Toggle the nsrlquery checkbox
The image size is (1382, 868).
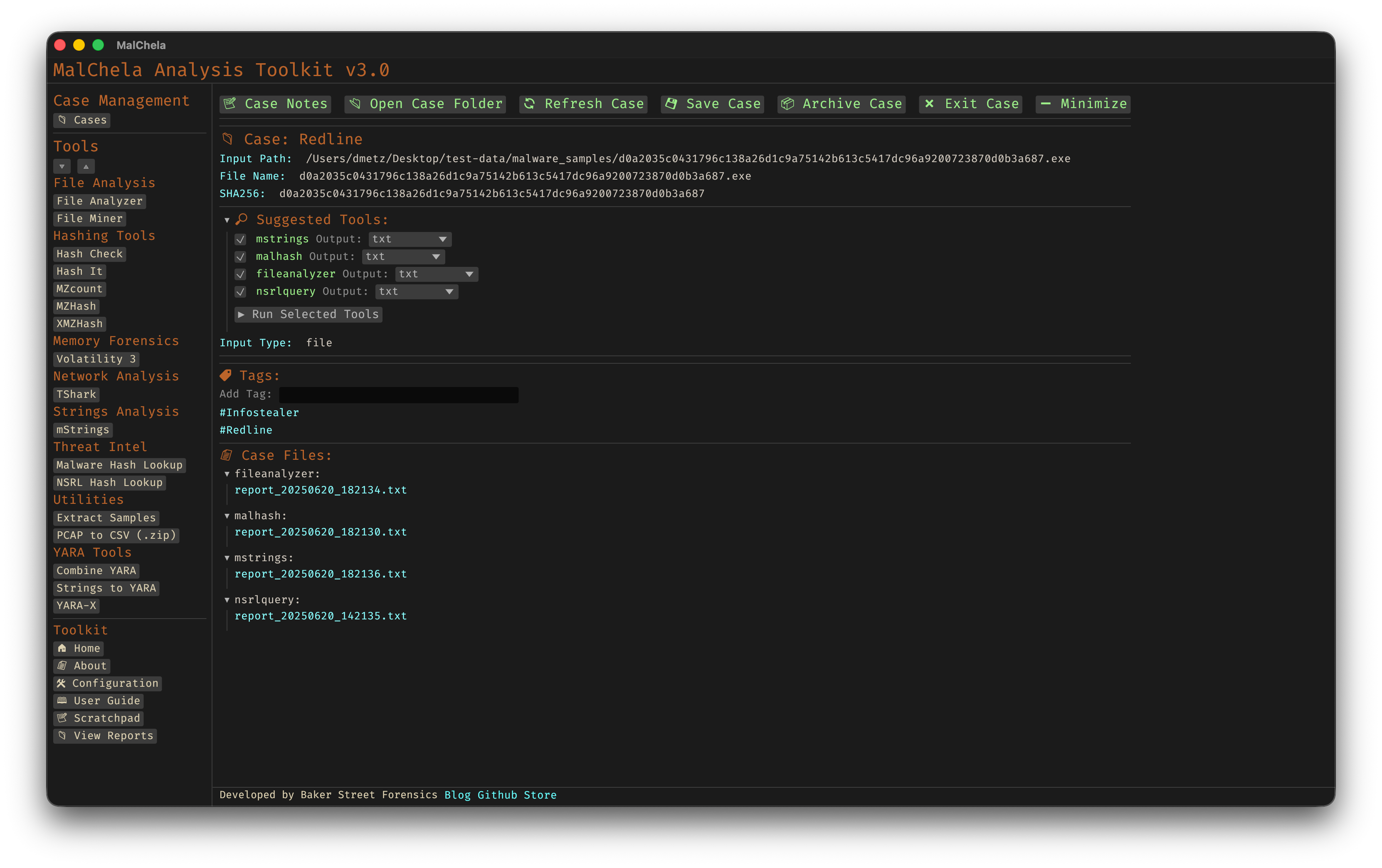pyautogui.click(x=240, y=291)
